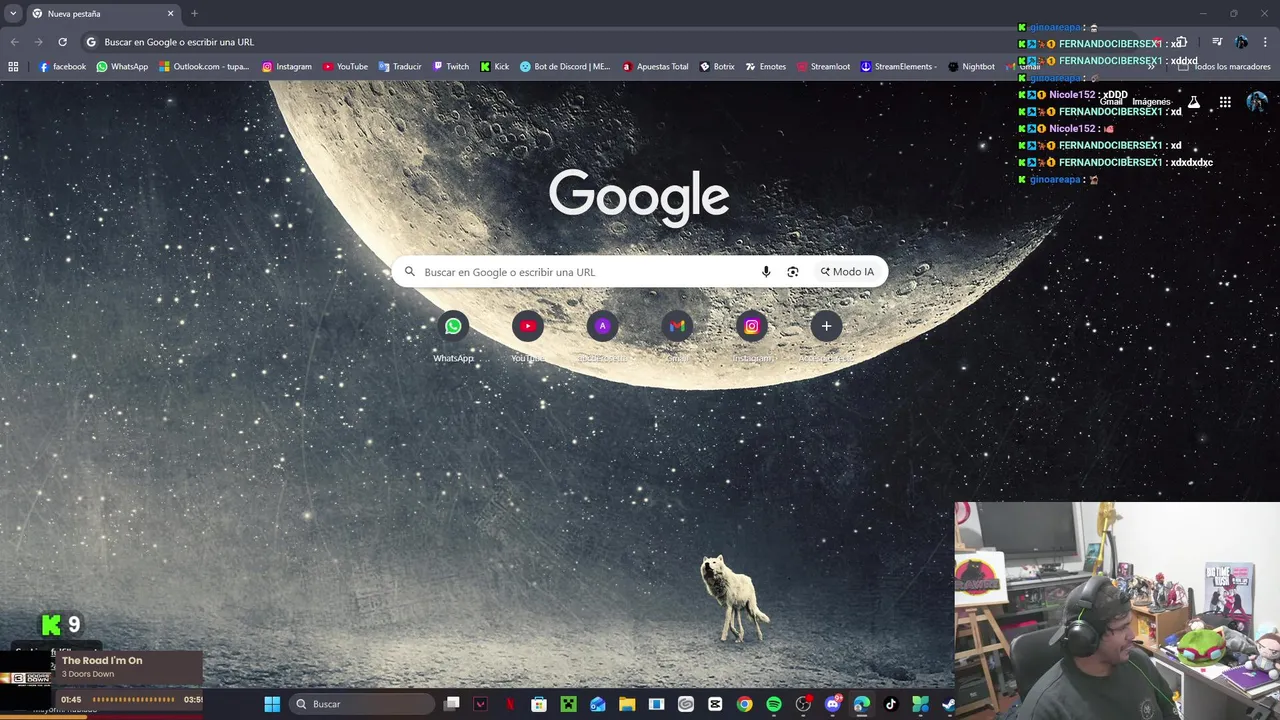Open CapCut from the taskbar

coord(715,704)
